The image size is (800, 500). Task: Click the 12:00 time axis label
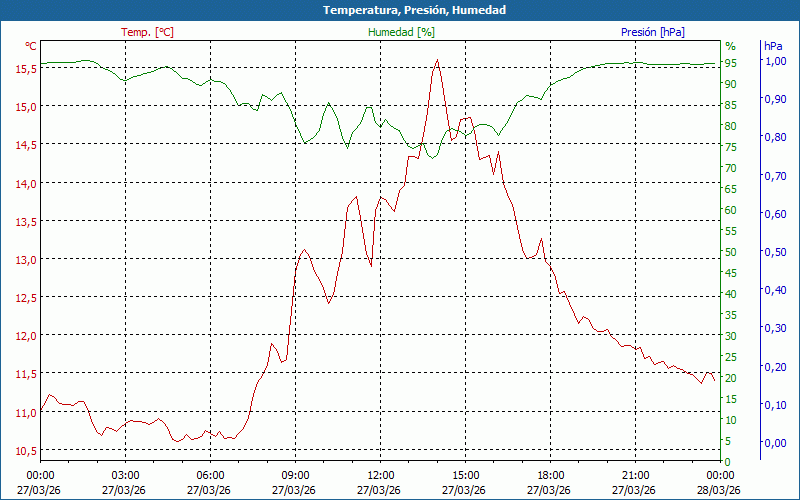coord(380,475)
